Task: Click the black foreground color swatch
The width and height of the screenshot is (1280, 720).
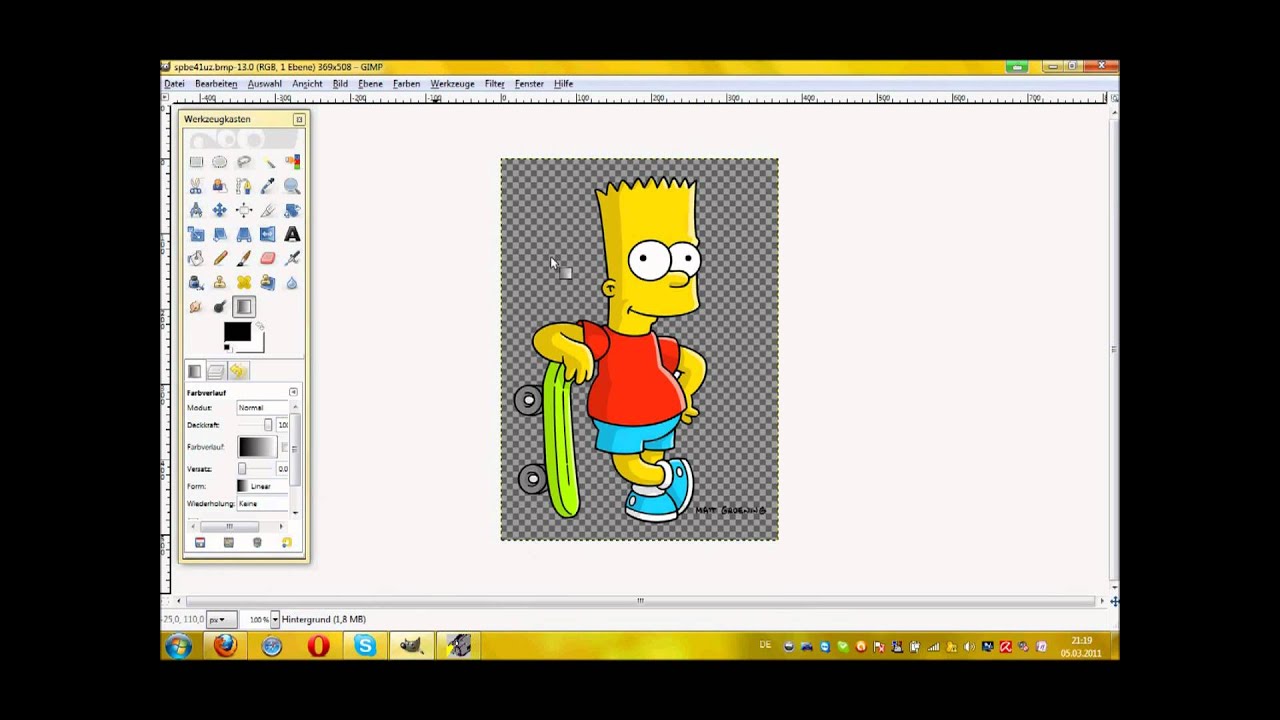Action: pyautogui.click(x=237, y=332)
